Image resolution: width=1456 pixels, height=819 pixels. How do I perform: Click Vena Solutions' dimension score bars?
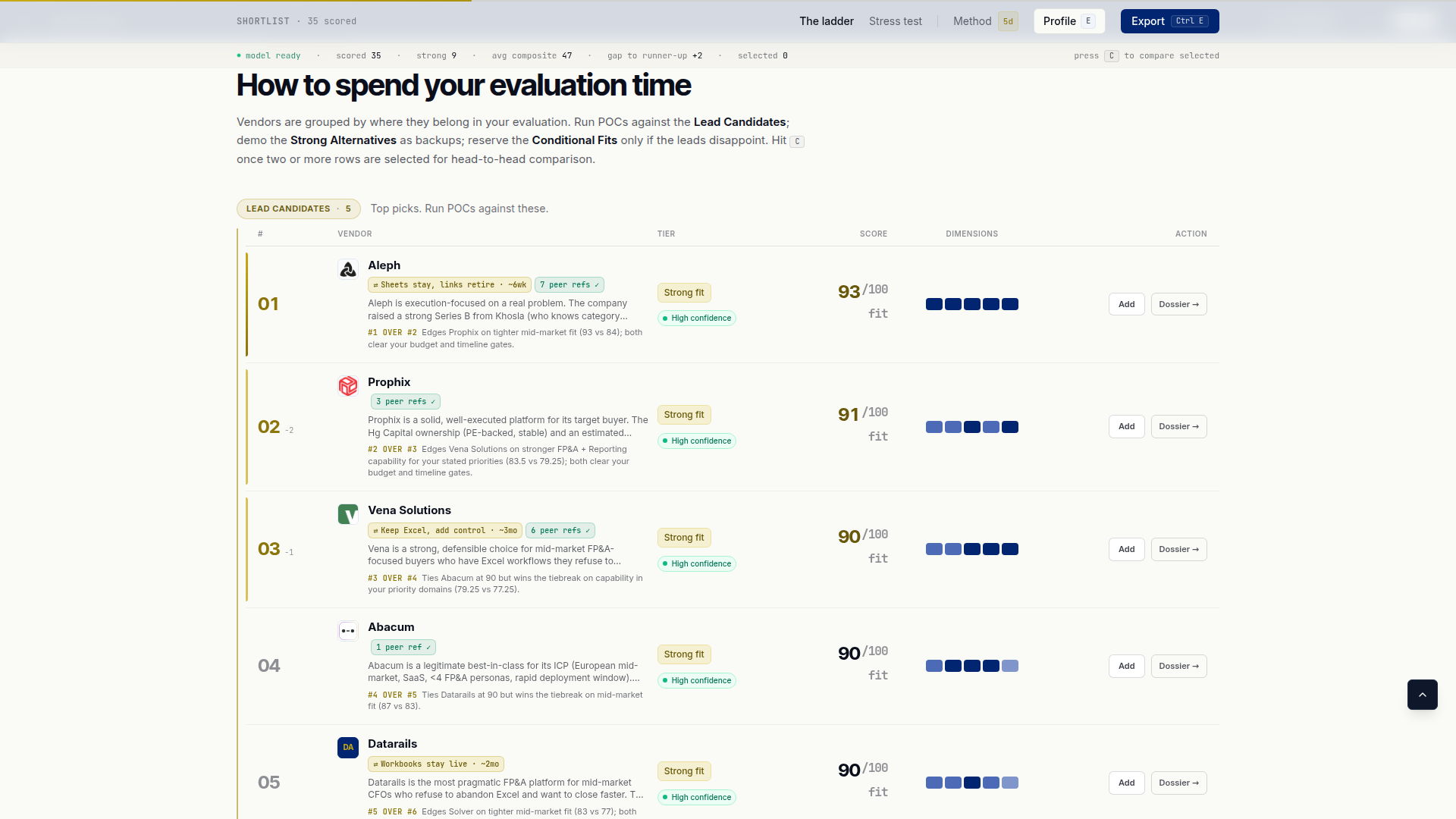[x=972, y=549]
